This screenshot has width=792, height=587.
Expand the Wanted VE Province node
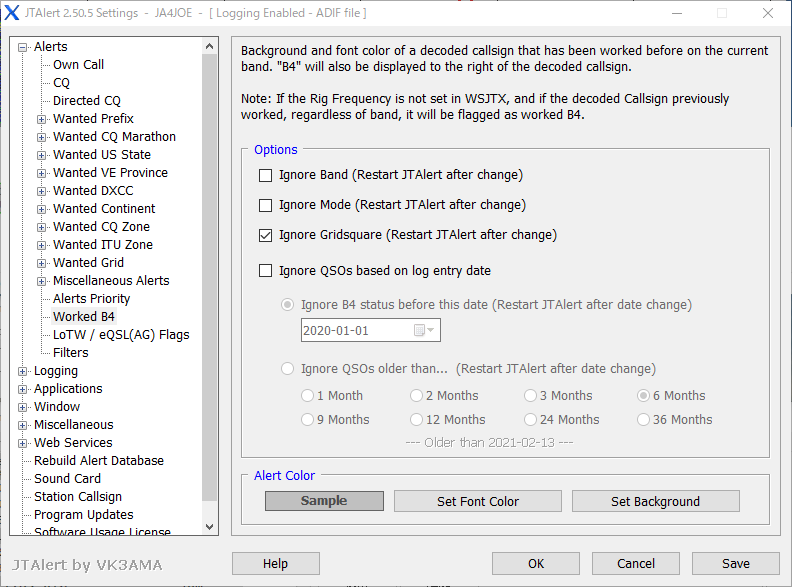tap(41, 173)
